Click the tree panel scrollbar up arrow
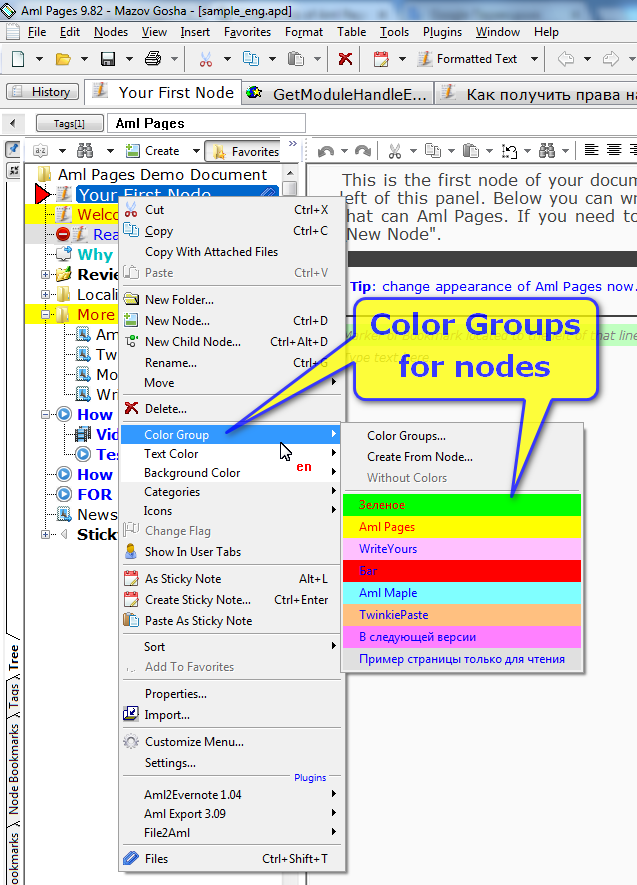 [x=290, y=173]
